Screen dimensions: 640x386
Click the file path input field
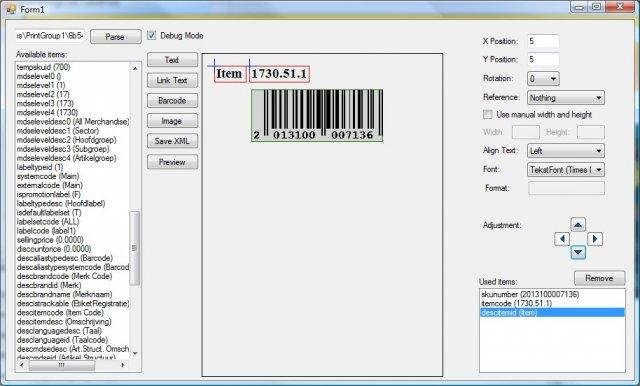[x=50, y=36]
